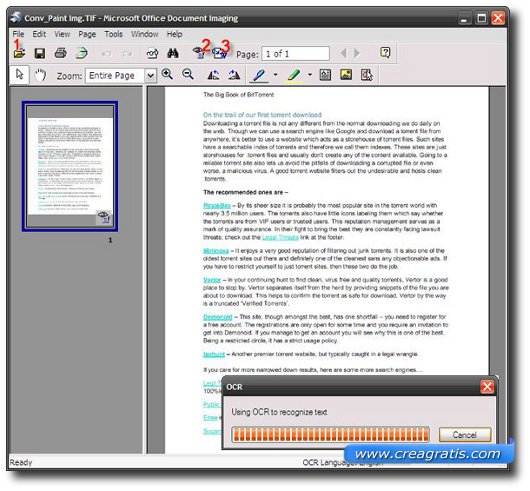This screenshot has width=530, height=491.
Task: Select the Highlighter tool
Action: [294, 75]
